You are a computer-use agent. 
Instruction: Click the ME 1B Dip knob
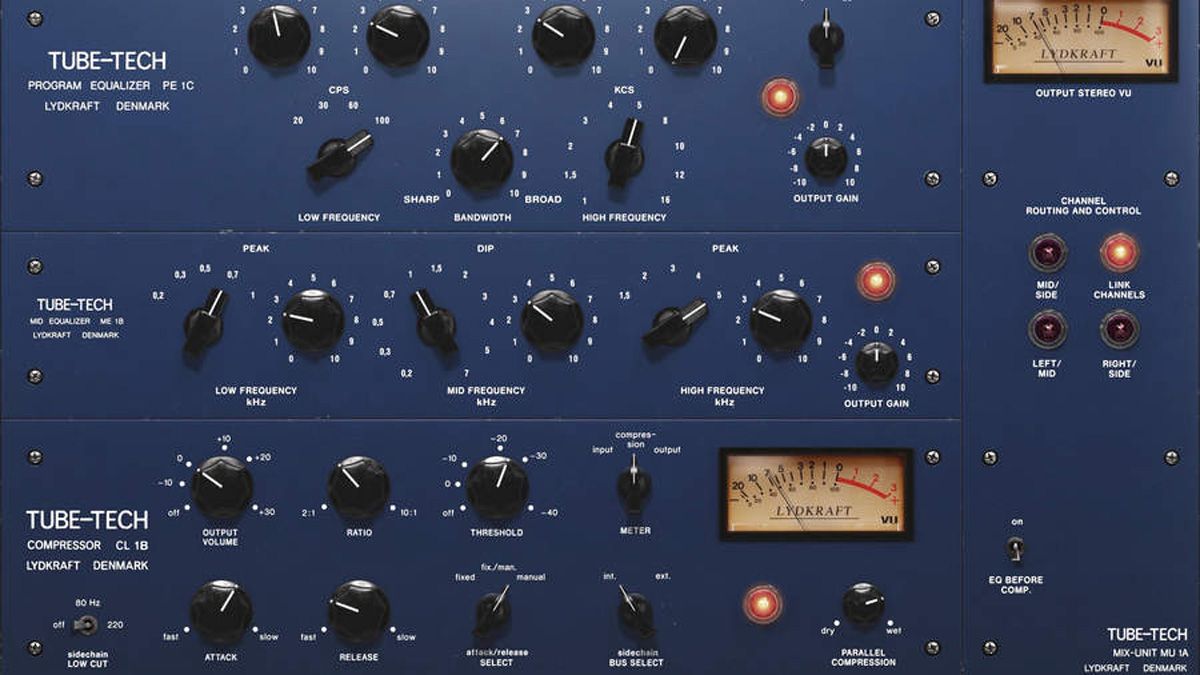click(x=552, y=321)
